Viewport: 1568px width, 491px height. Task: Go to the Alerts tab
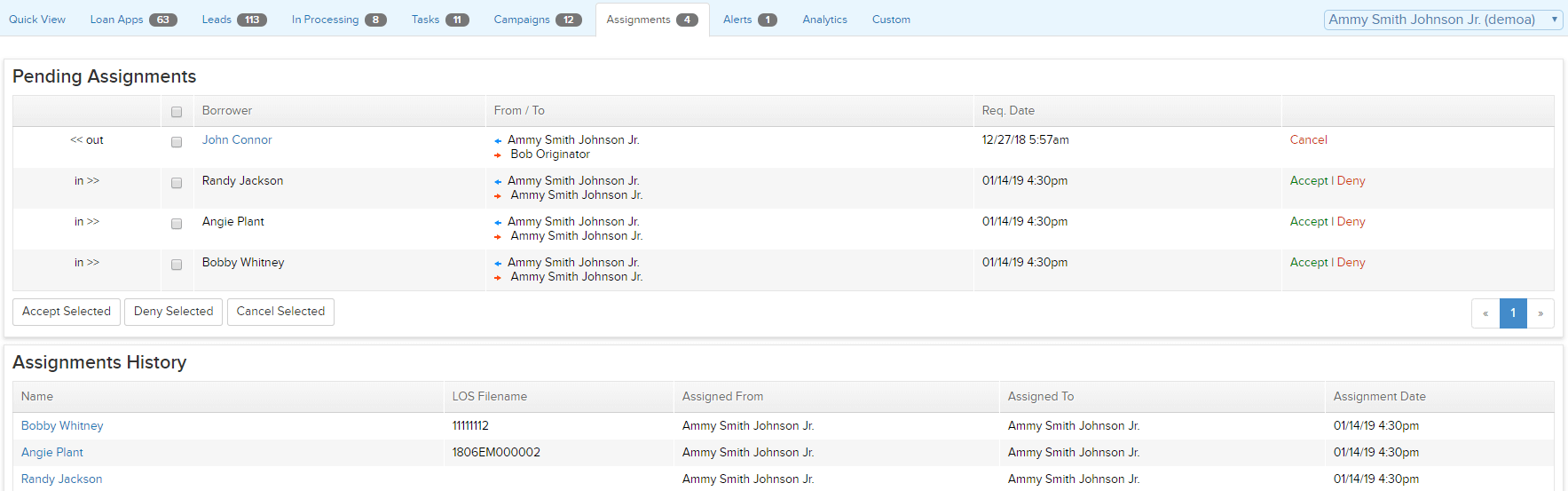[x=749, y=20]
